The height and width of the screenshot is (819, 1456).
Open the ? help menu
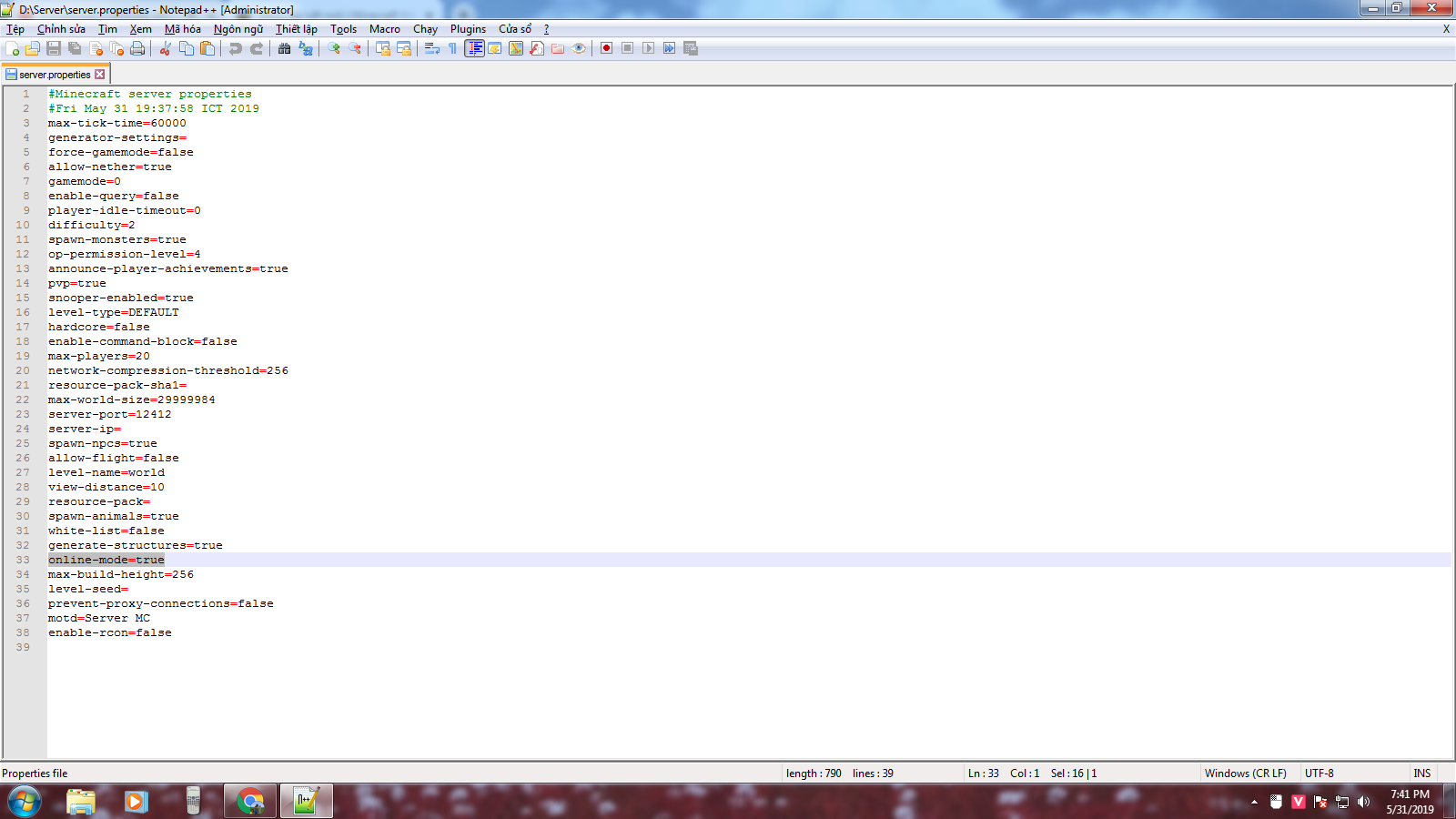tap(546, 29)
